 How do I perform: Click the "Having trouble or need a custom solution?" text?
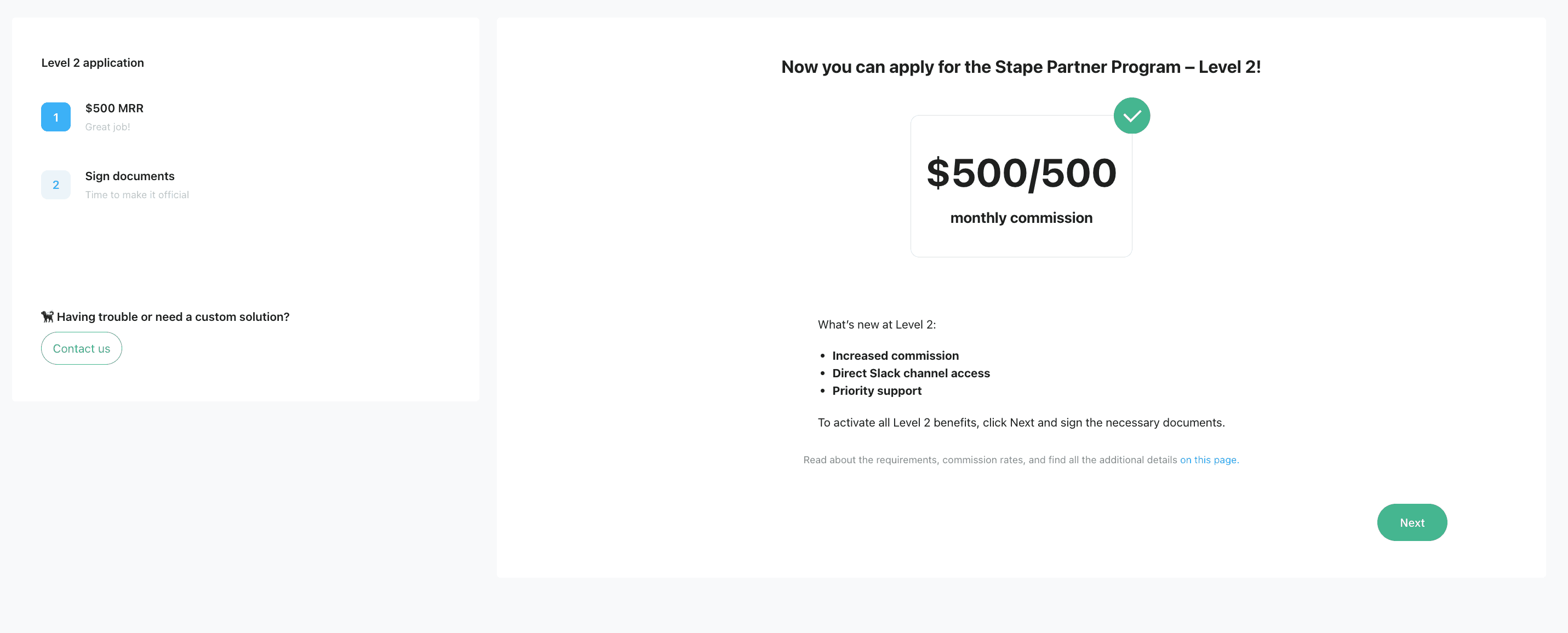(x=173, y=316)
